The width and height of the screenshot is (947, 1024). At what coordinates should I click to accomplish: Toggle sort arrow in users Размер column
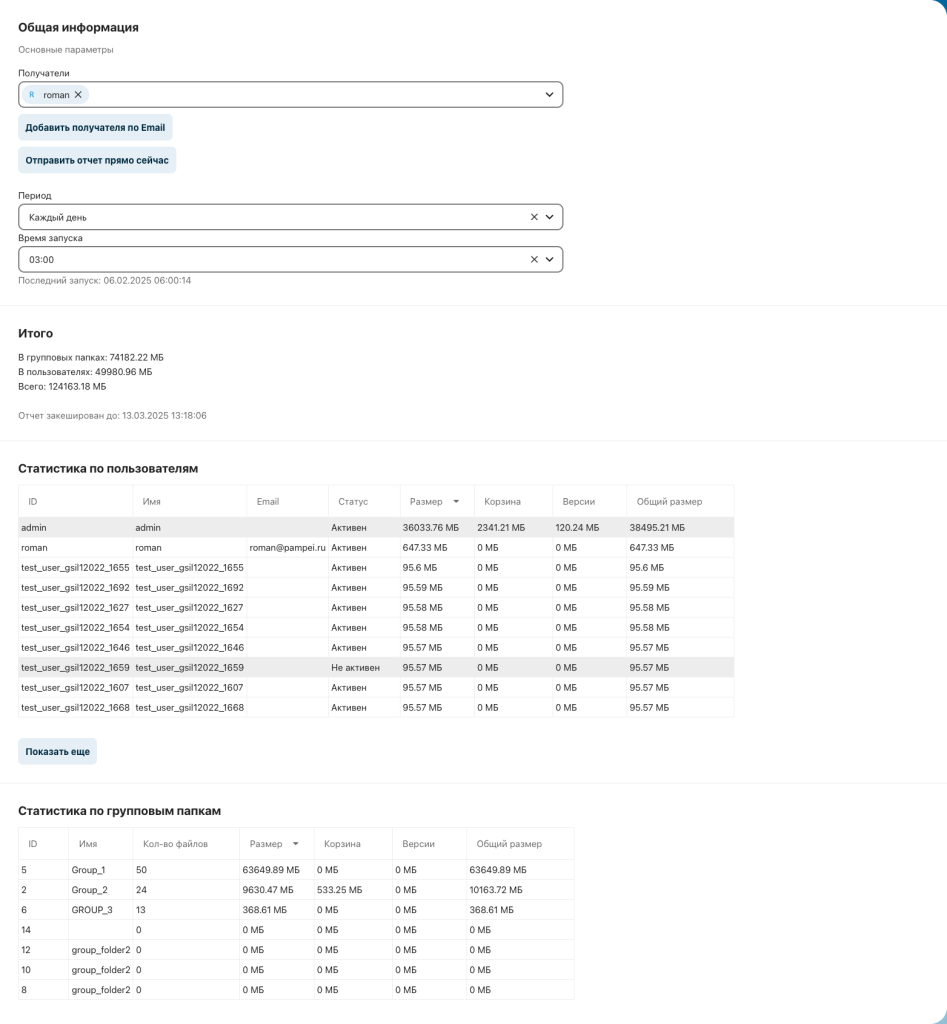click(457, 501)
